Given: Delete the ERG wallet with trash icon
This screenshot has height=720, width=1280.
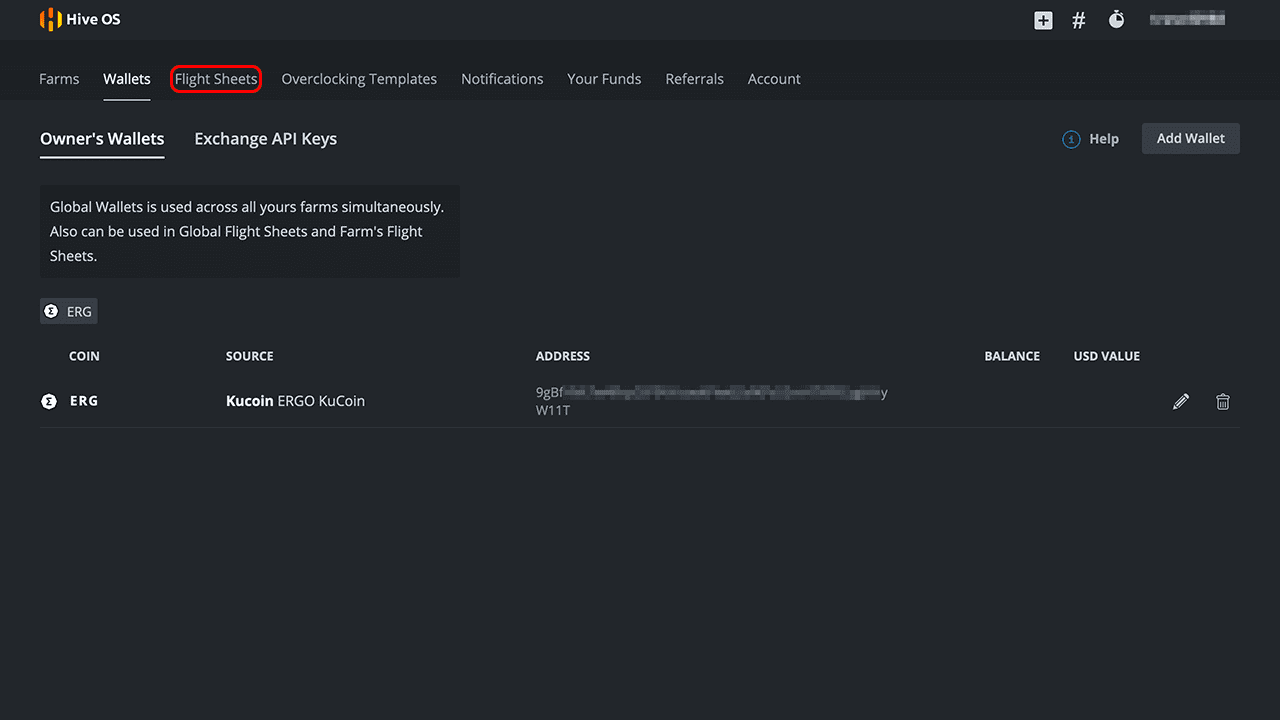Looking at the screenshot, I should (1222, 402).
